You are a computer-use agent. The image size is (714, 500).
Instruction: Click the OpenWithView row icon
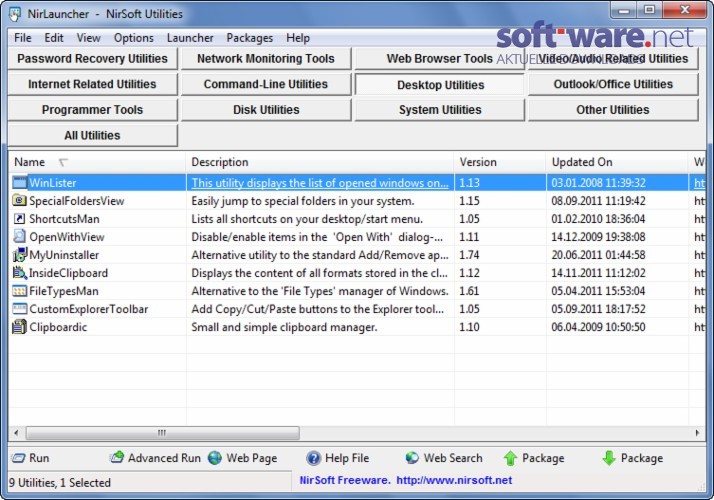(x=20, y=236)
